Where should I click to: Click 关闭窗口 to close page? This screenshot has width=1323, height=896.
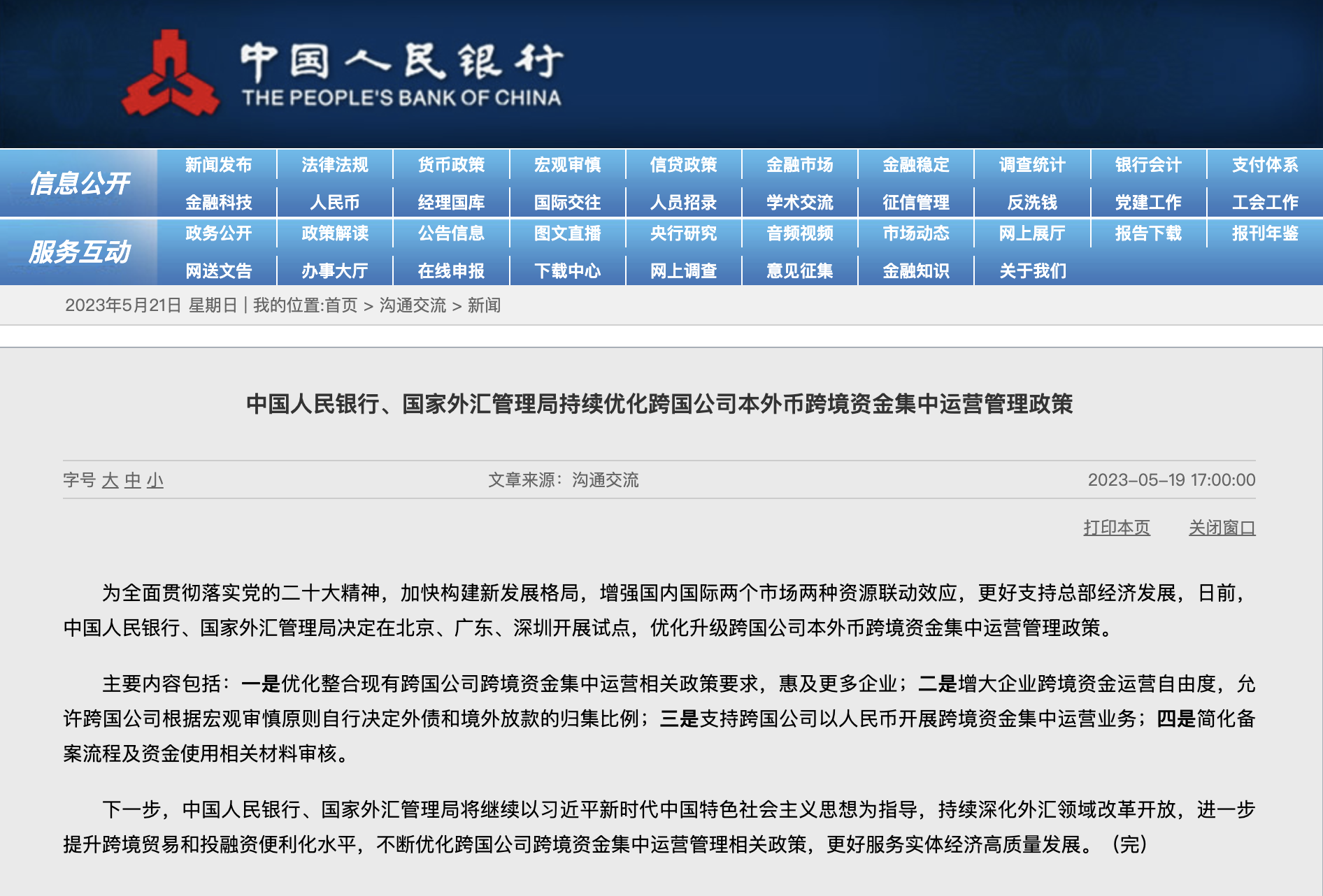click(1222, 528)
